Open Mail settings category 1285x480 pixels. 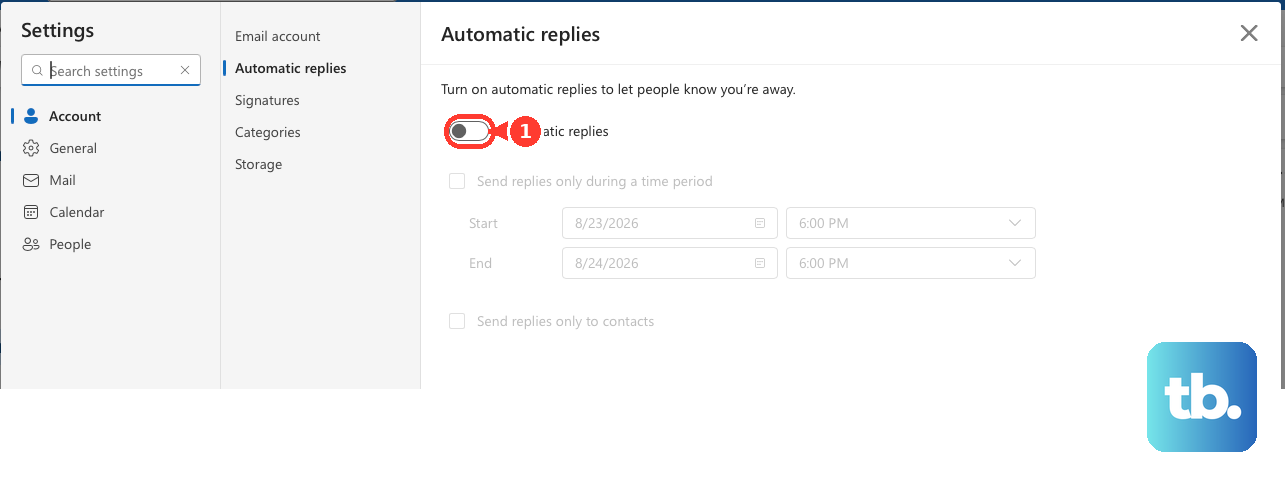point(110,180)
